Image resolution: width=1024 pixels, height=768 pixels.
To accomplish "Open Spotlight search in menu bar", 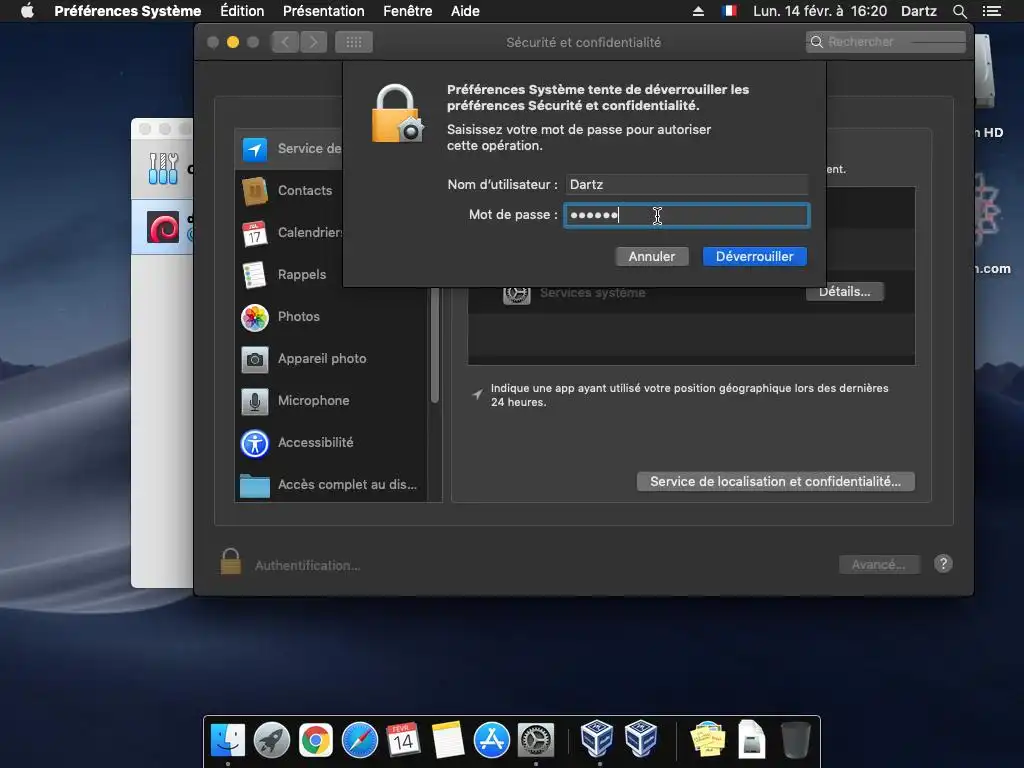I will pos(959,11).
